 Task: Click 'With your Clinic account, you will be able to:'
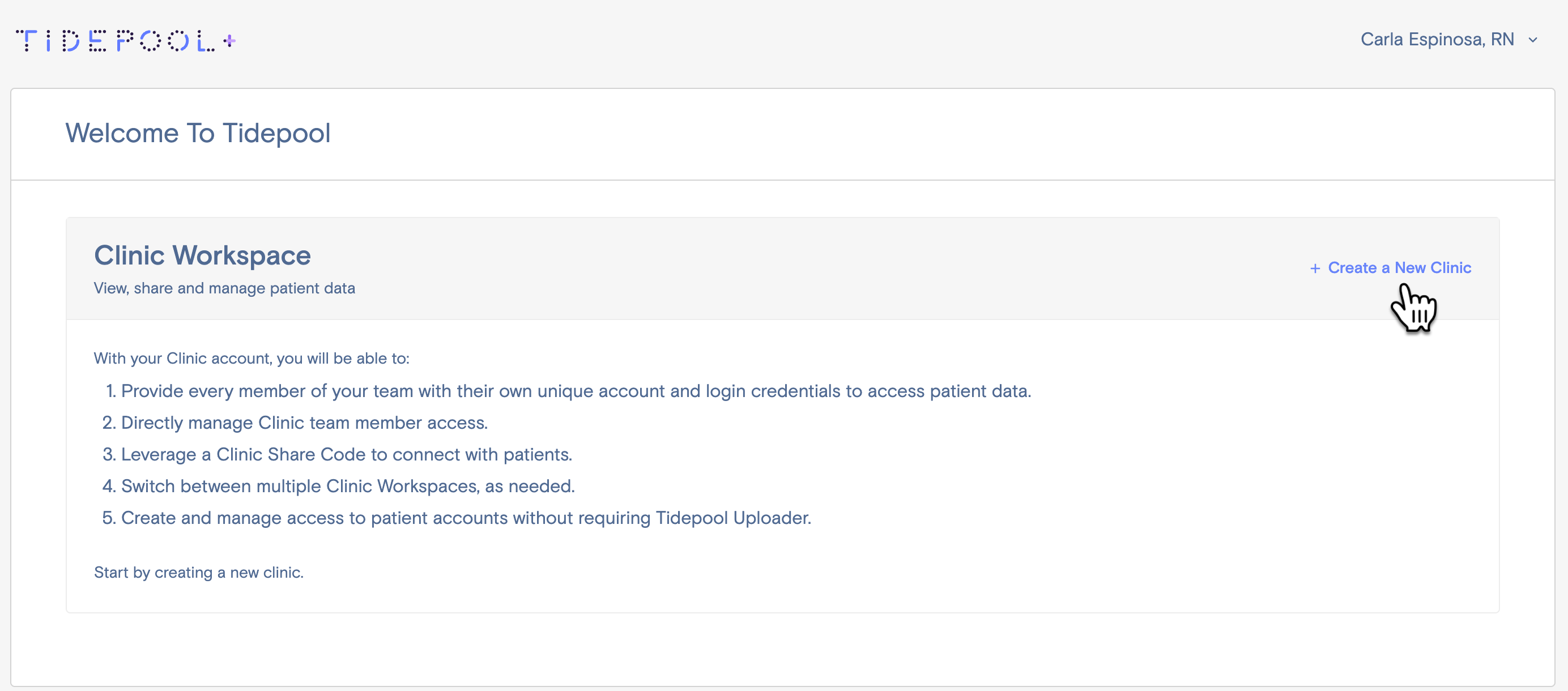coord(252,358)
